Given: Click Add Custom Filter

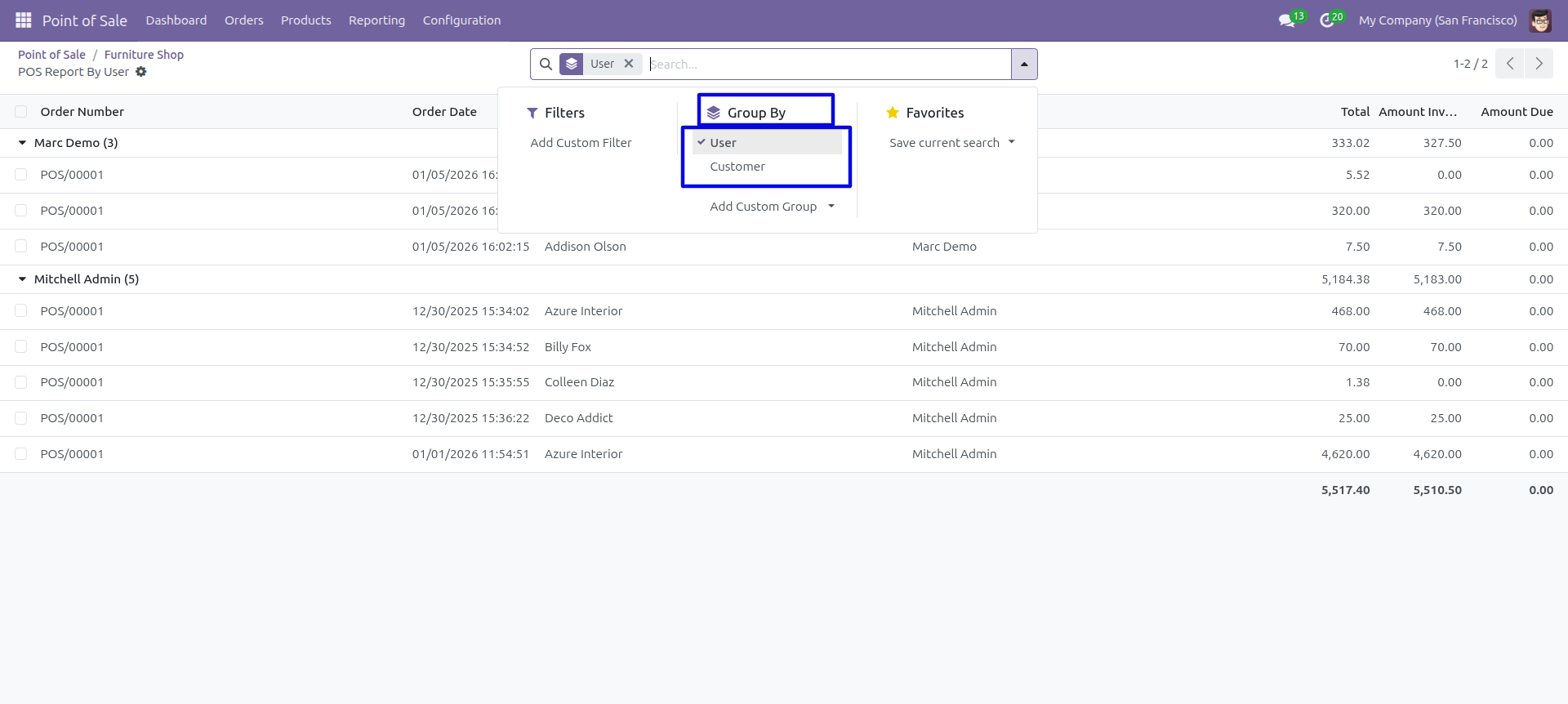Looking at the screenshot, I should pos(581,143).
